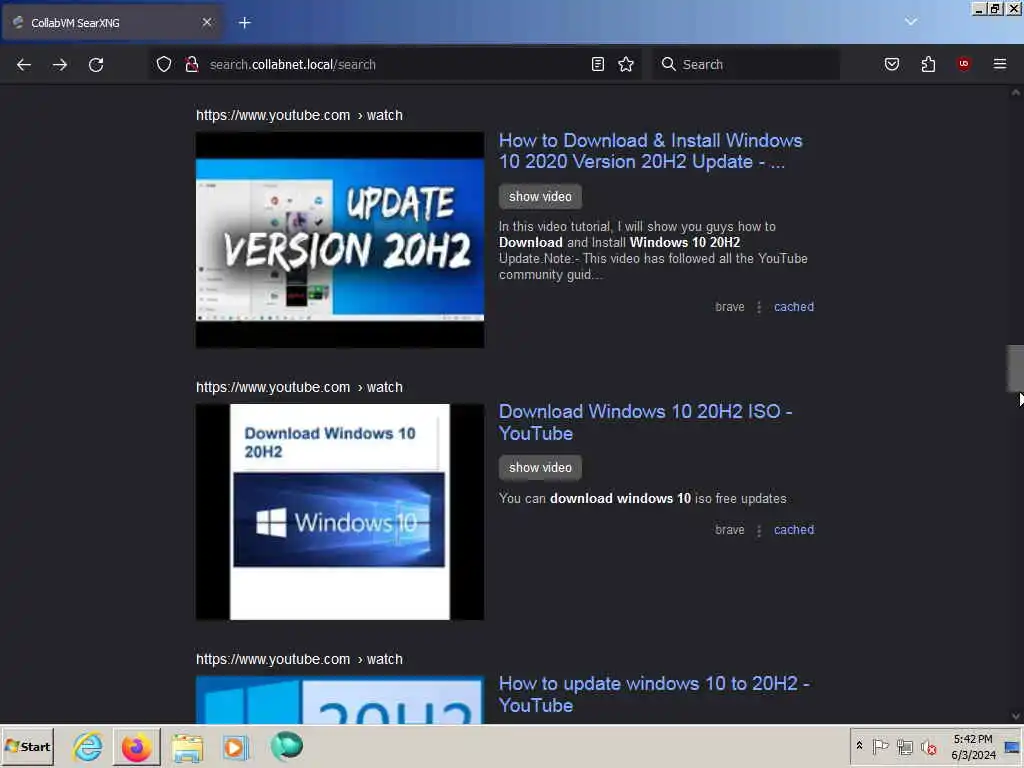
Task: Open the extensions puzzle menu
Action: [x=928, y=64]
